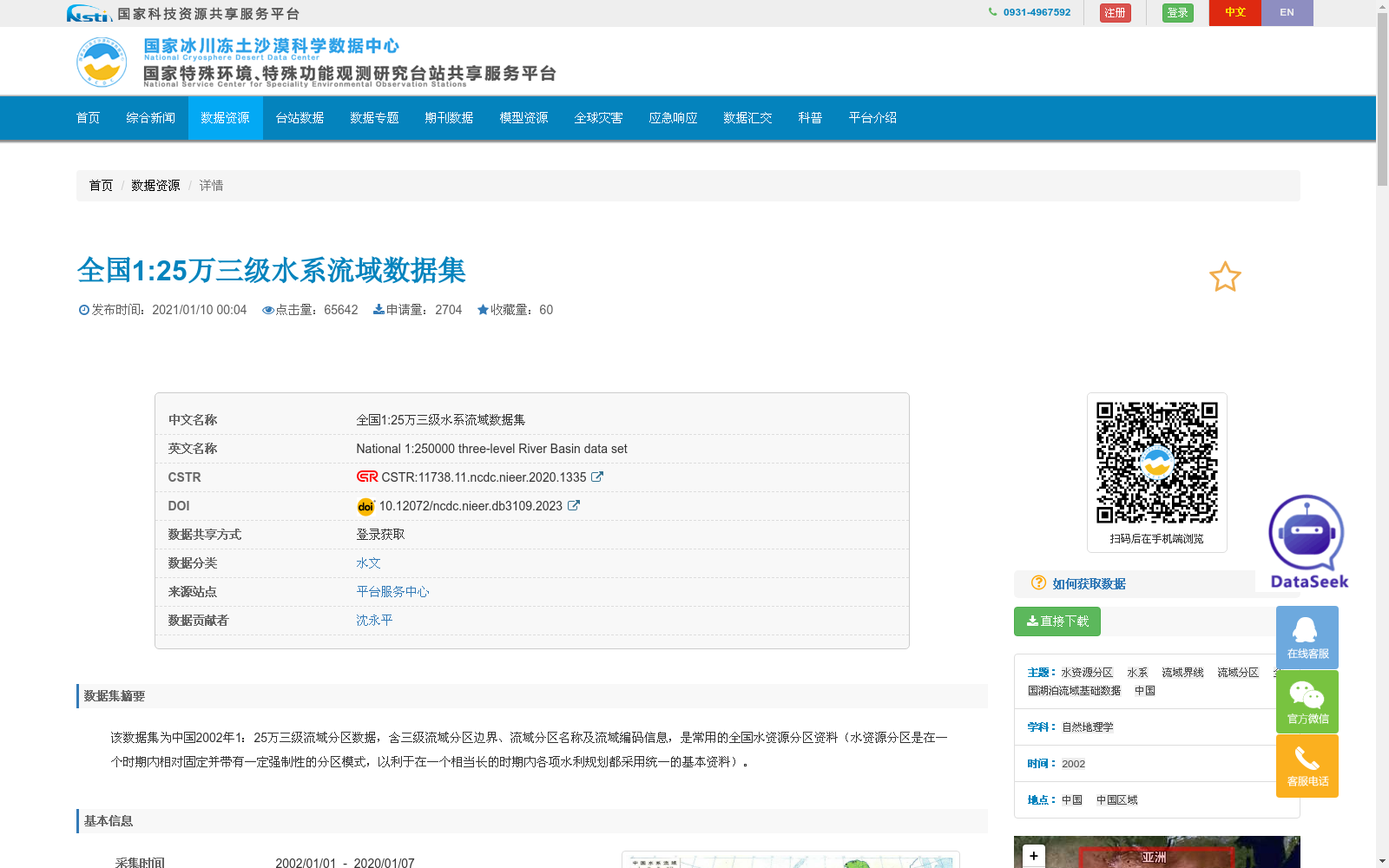Click the 流域分区 theme tag
This screenshot has height=868, width=1389.
click(1238, 673)
